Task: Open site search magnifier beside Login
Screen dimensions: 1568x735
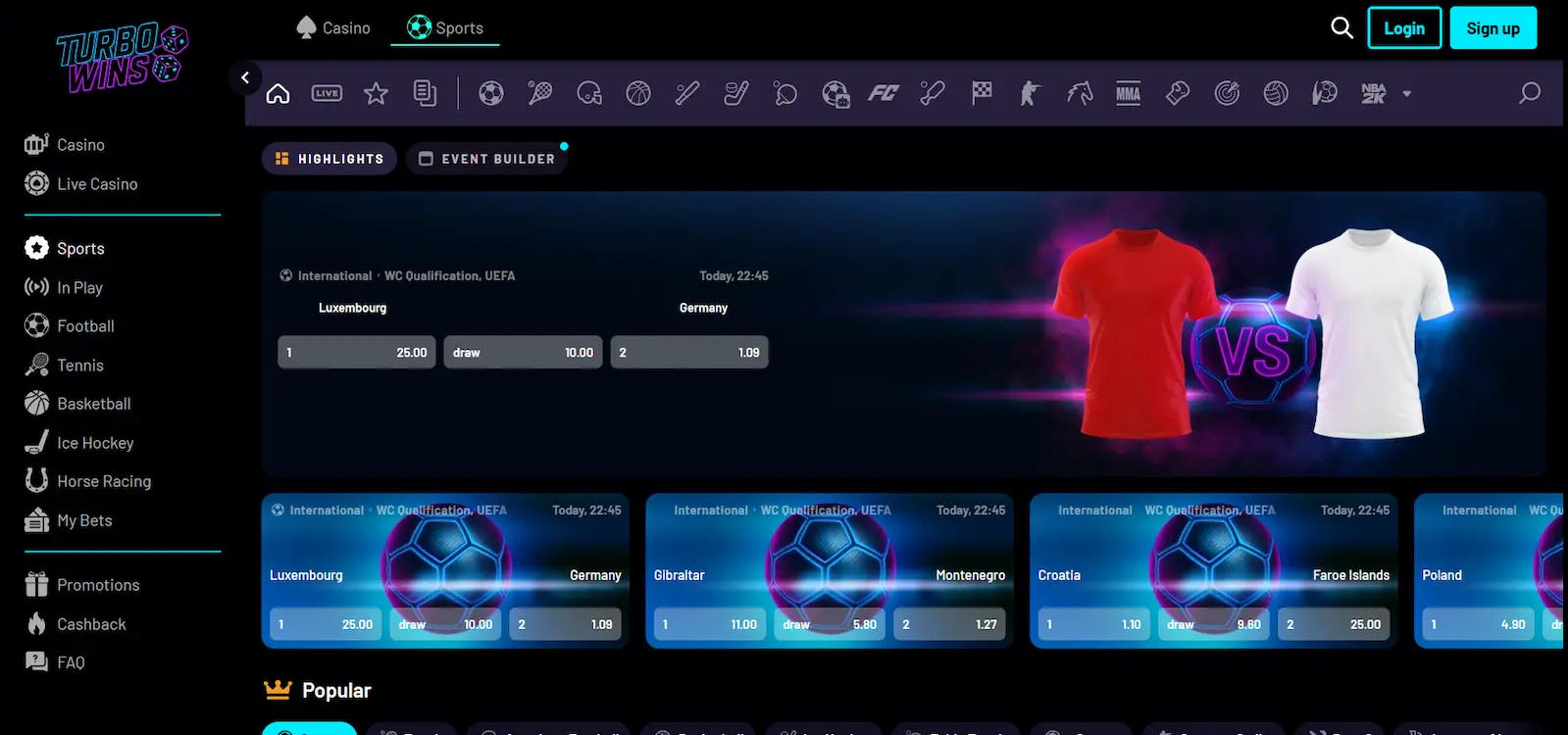Action: (x=1341, y=27)
